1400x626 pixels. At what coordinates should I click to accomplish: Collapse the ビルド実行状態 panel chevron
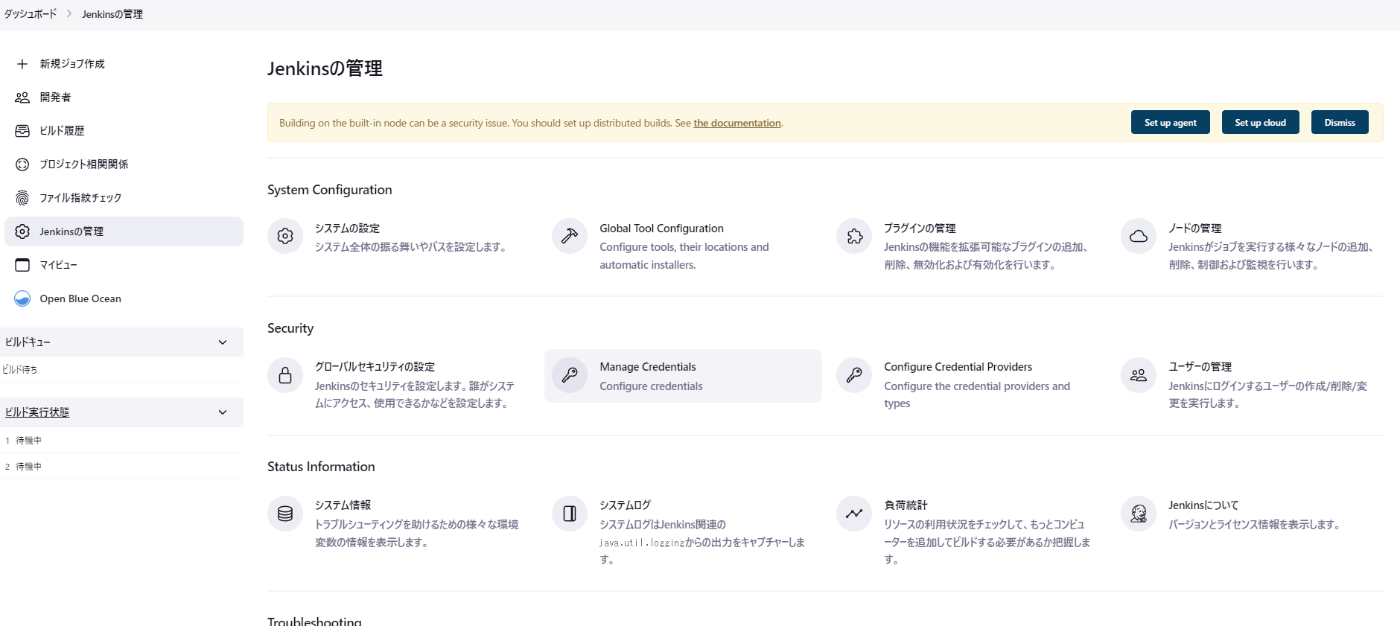pos(222,412)
